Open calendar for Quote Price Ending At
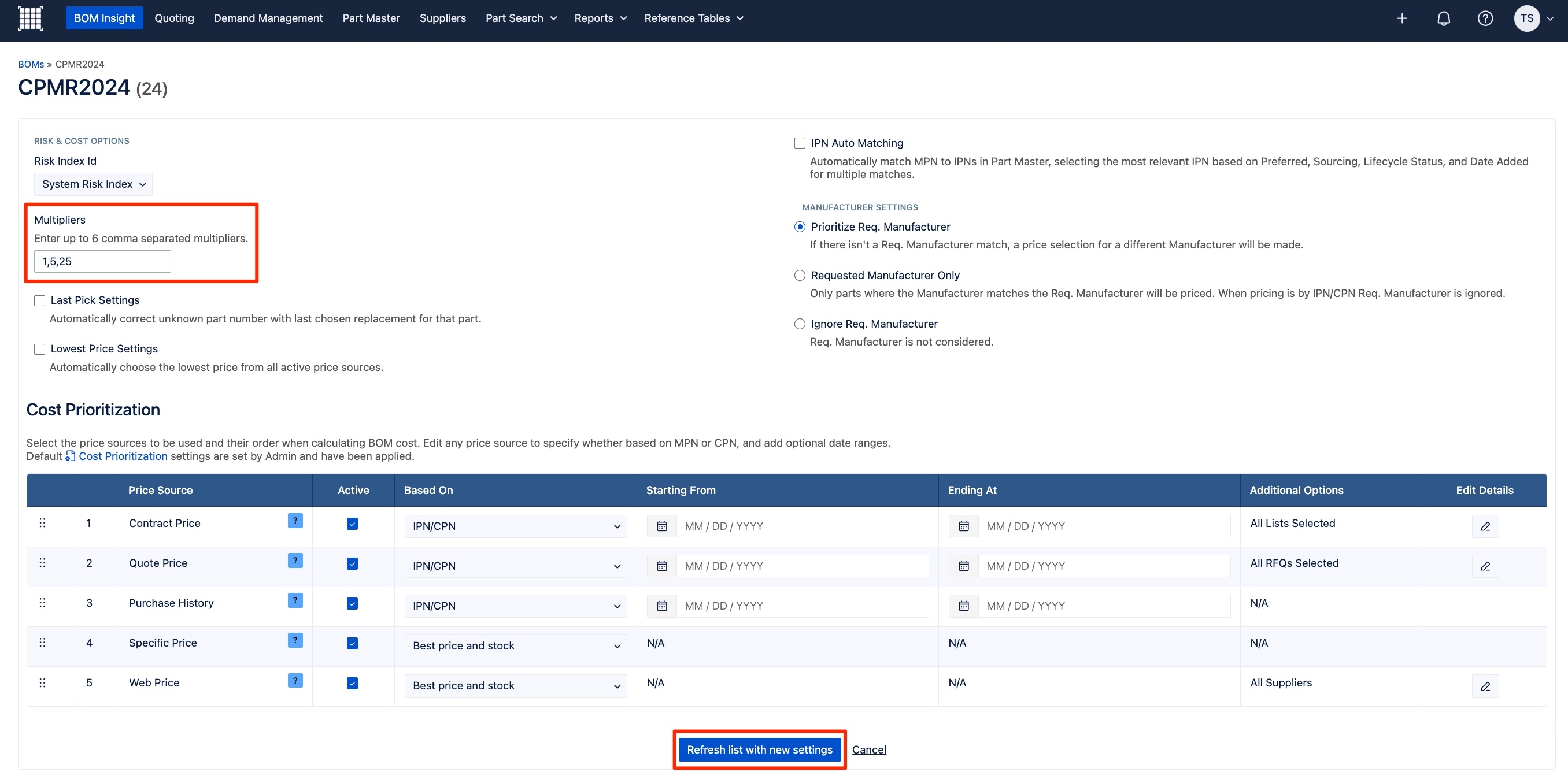The height and width of the screenshot is (772, 1568). pyautogui.click(x=964, y=566)
